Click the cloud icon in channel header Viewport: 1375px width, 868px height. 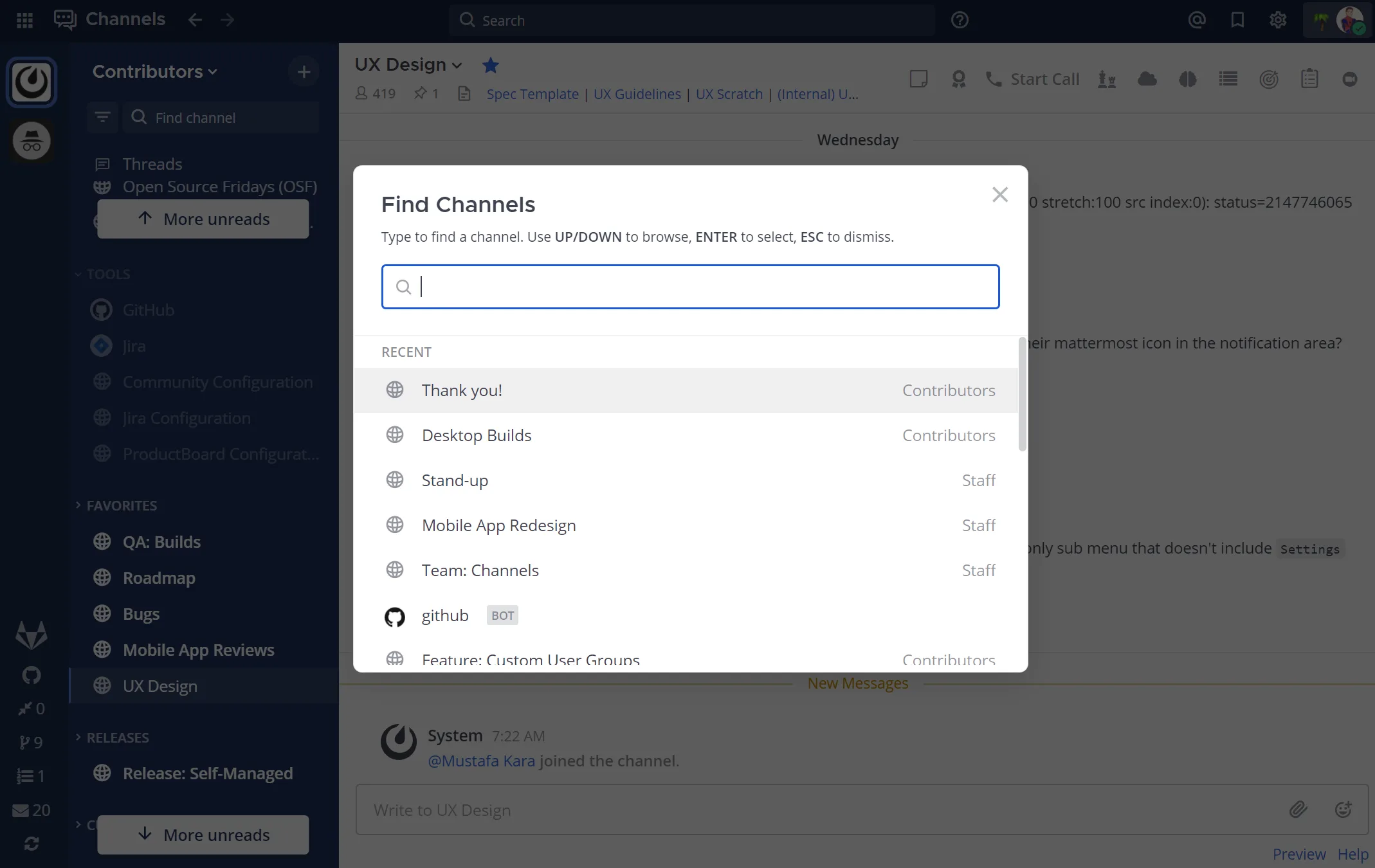(1147, 79)
